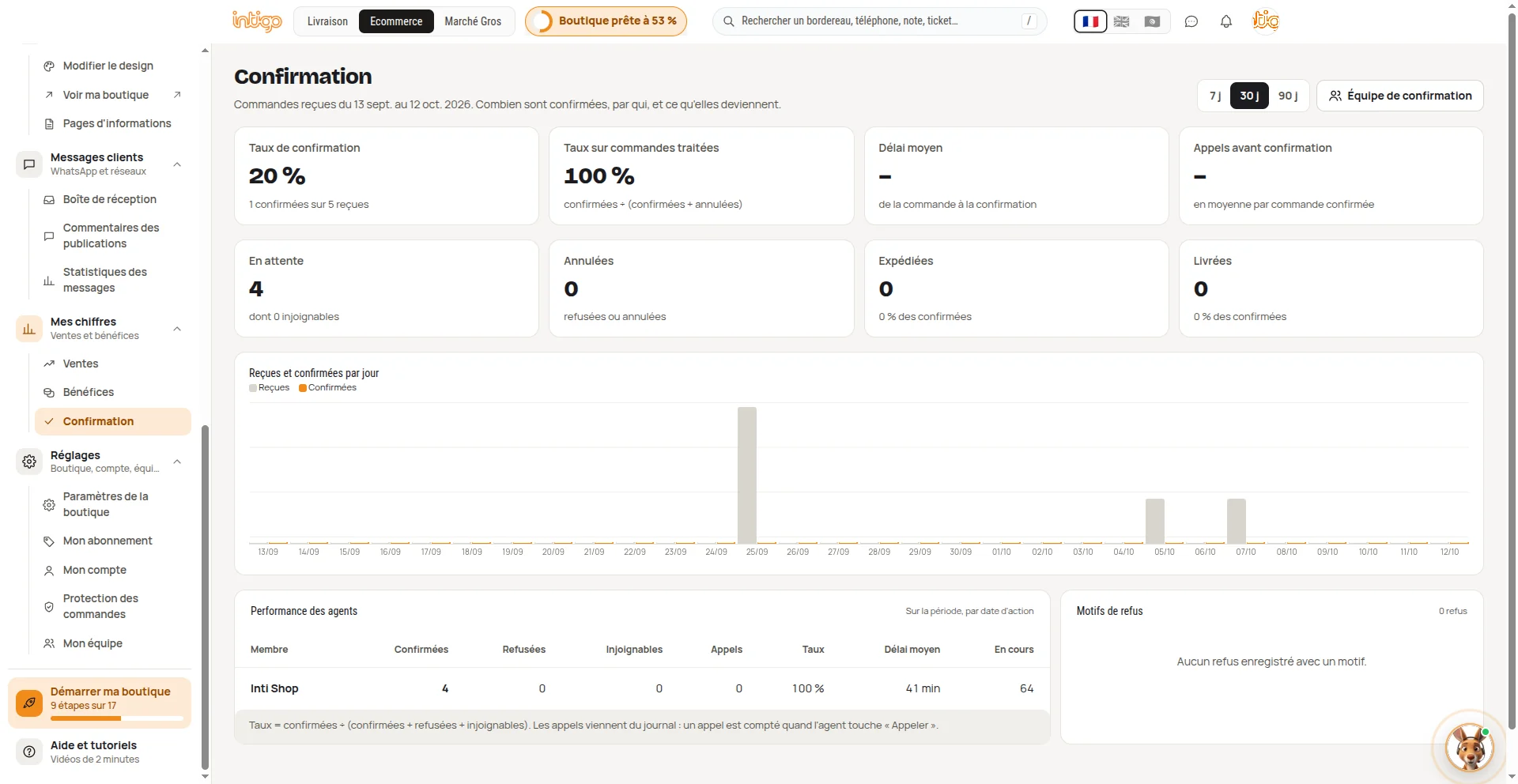Open Confirmation in the sidebar
1518x784 pixels.
(113, 421)
